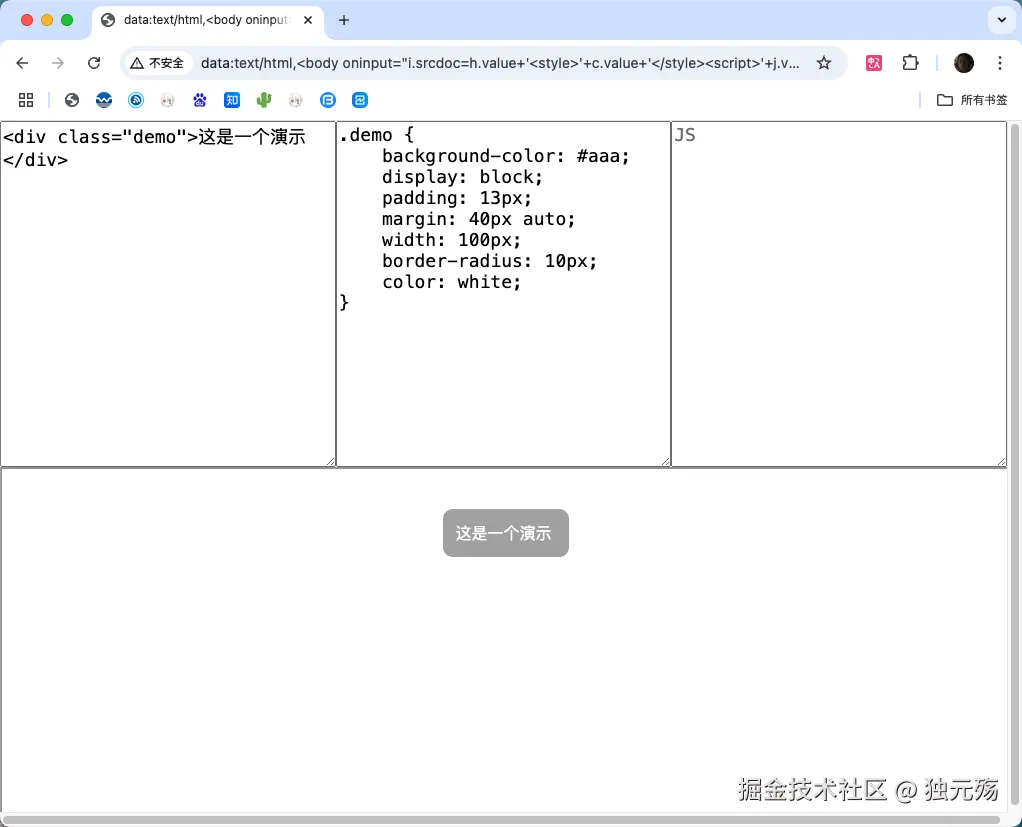1022x827 pixels.
Task: Open the blue wave-circle bookmark
Action: tap(104, 100)
